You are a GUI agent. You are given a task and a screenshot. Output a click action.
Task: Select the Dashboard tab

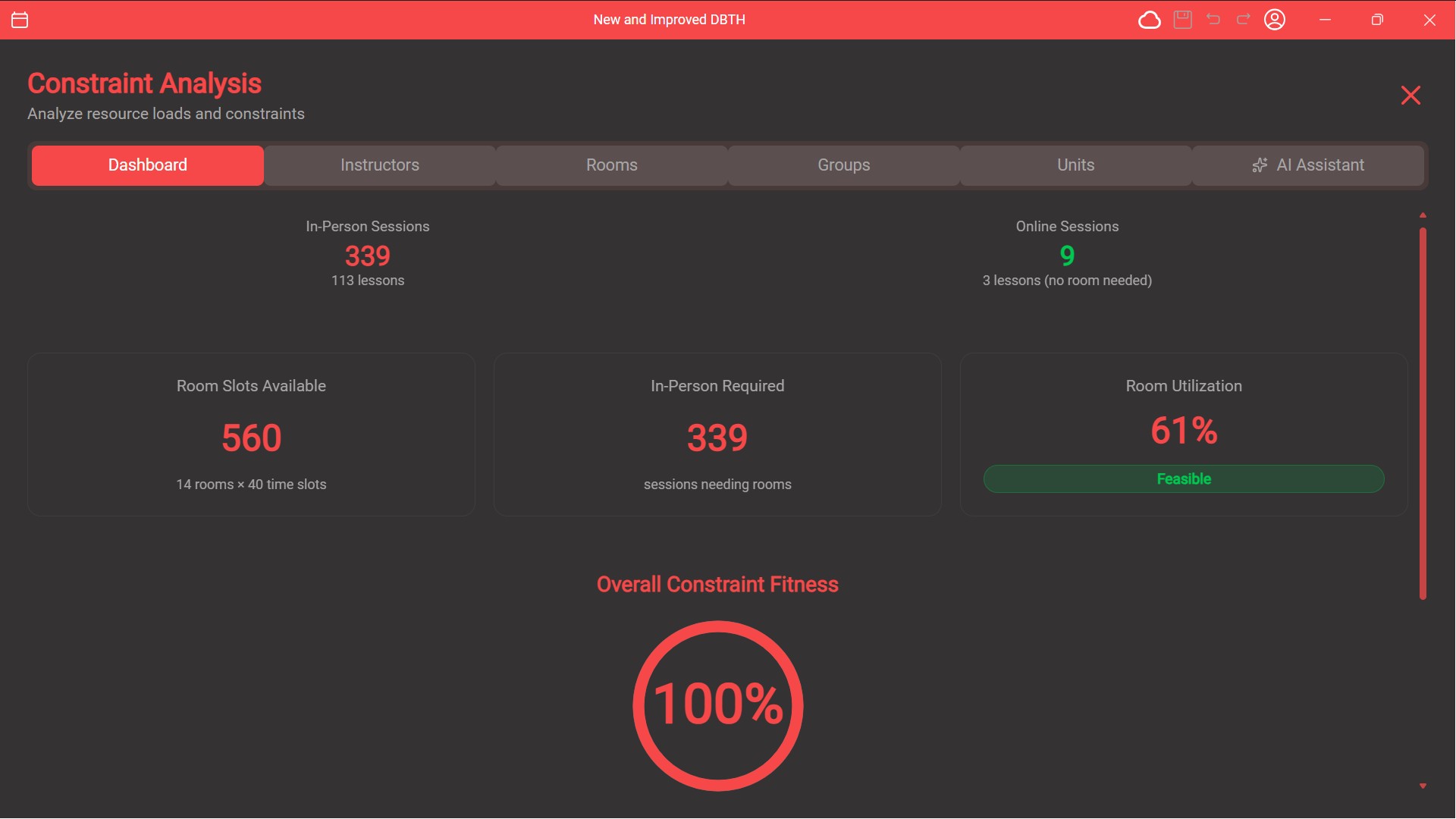[148, 165]
